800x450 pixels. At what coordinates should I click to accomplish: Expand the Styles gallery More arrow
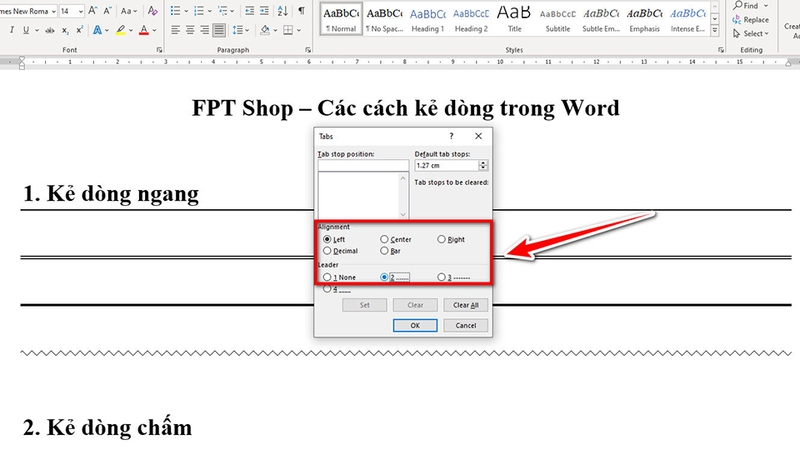coord(715,31)
